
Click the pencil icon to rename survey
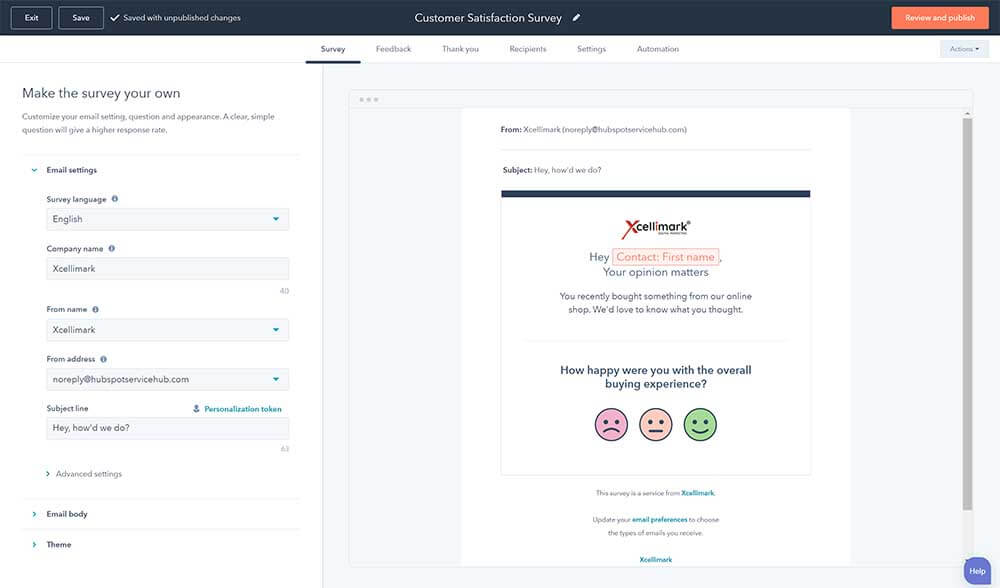tap(576, 18)
